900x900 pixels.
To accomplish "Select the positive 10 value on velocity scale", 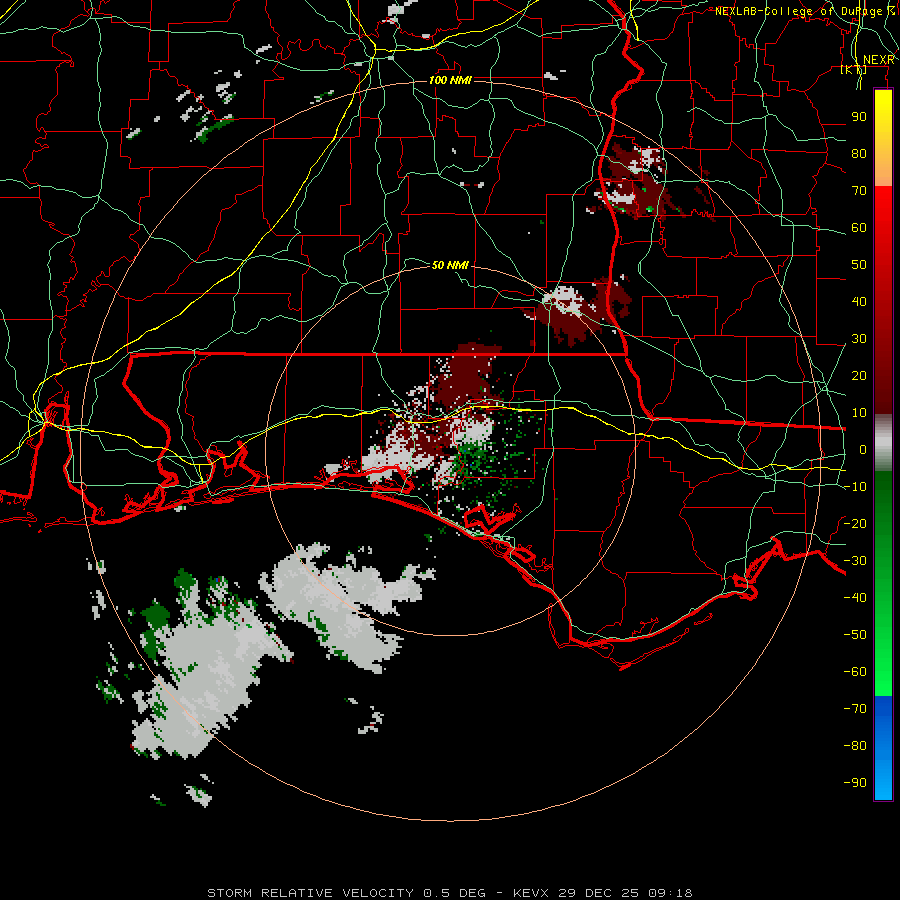I will (x=859, y=413).
